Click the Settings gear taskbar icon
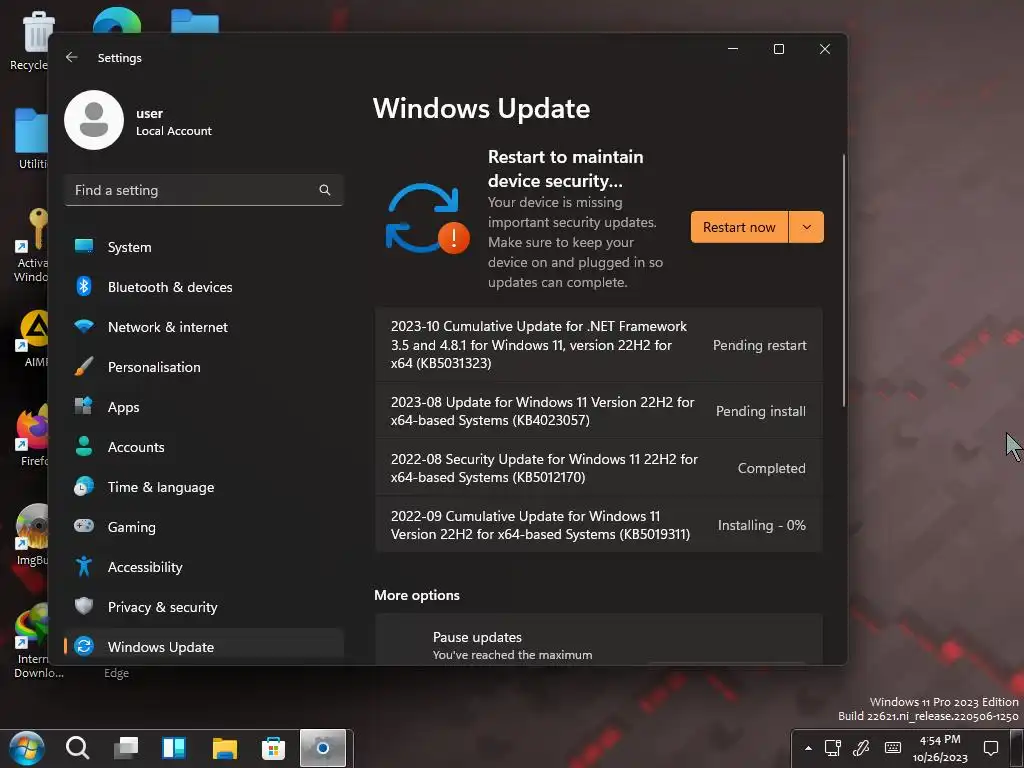The image size is (1024, 768). pyautogui.click(x=323, y=748)
